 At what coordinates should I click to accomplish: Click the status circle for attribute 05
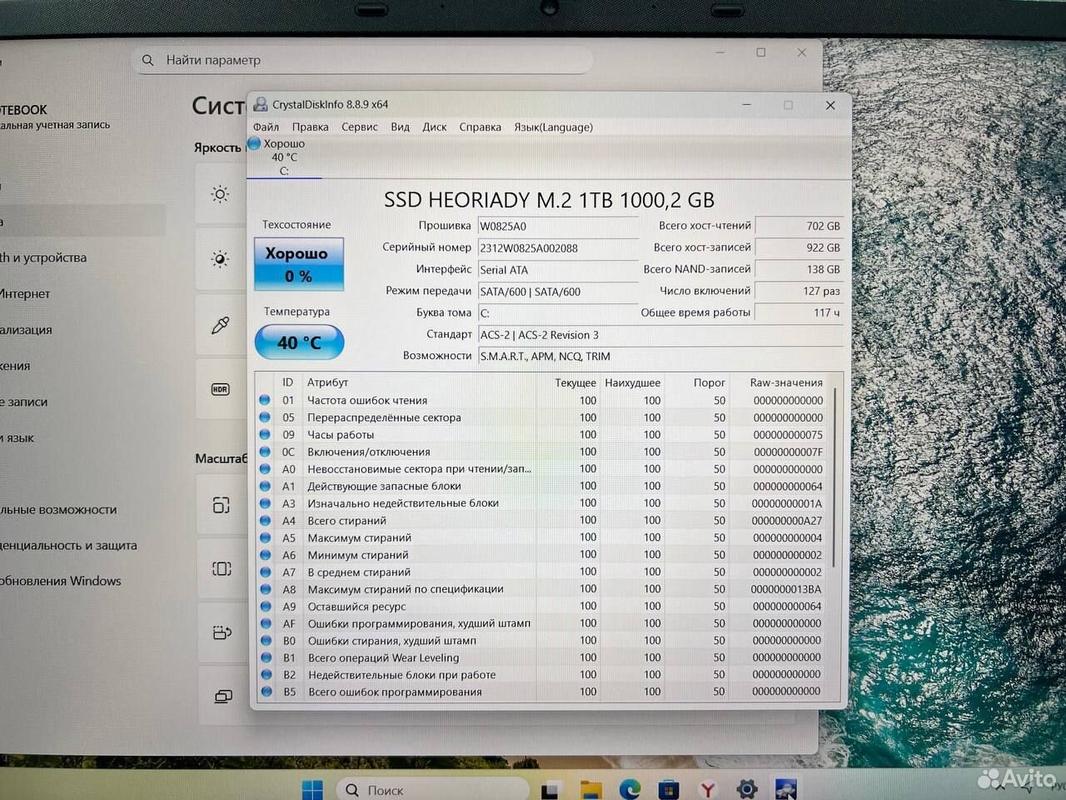(264, 417)
